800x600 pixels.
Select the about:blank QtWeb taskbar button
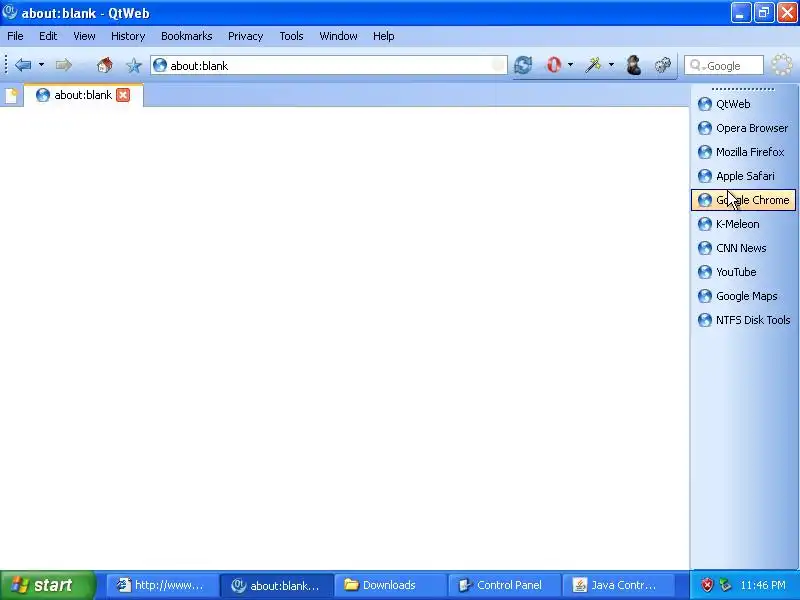pyautogui.click(x=276, y=585)
